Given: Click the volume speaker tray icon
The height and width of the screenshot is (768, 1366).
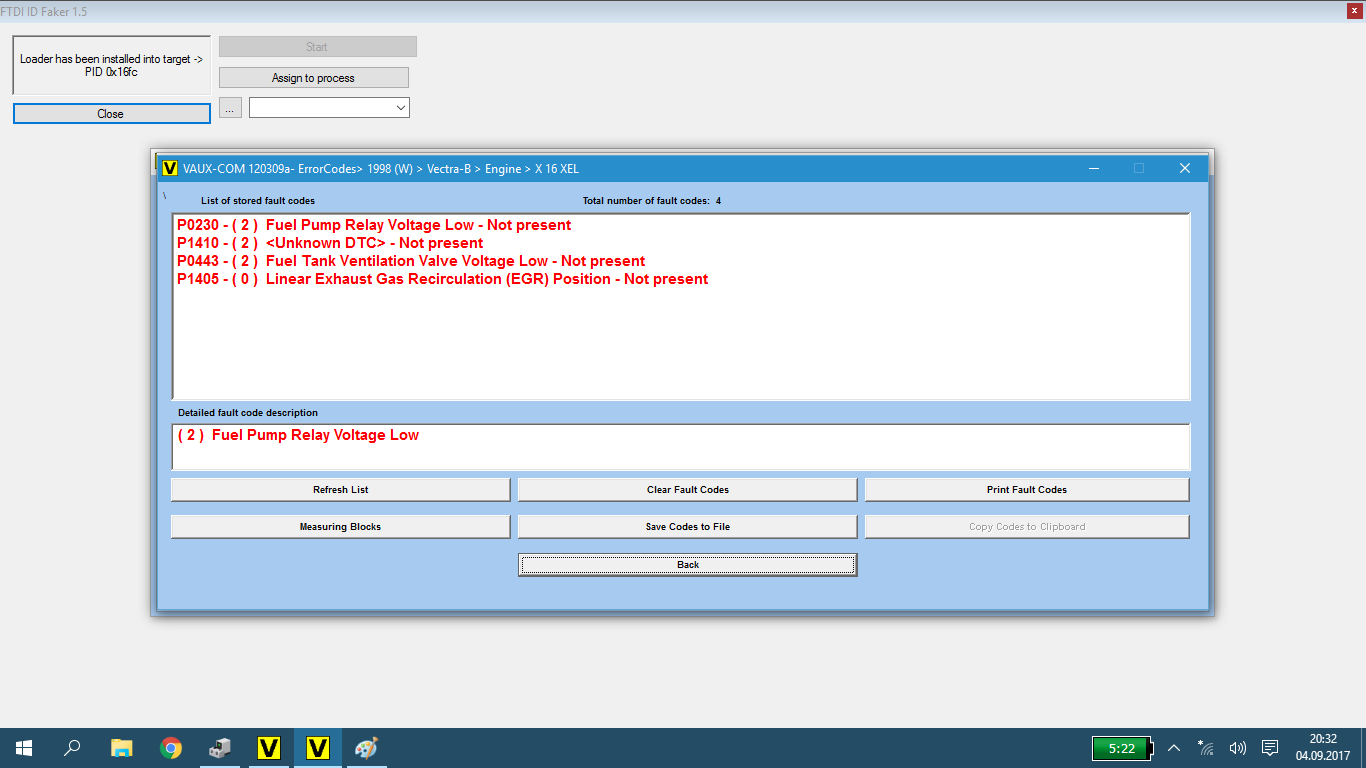Looking at the screenshot, I should coord(1238,748).
